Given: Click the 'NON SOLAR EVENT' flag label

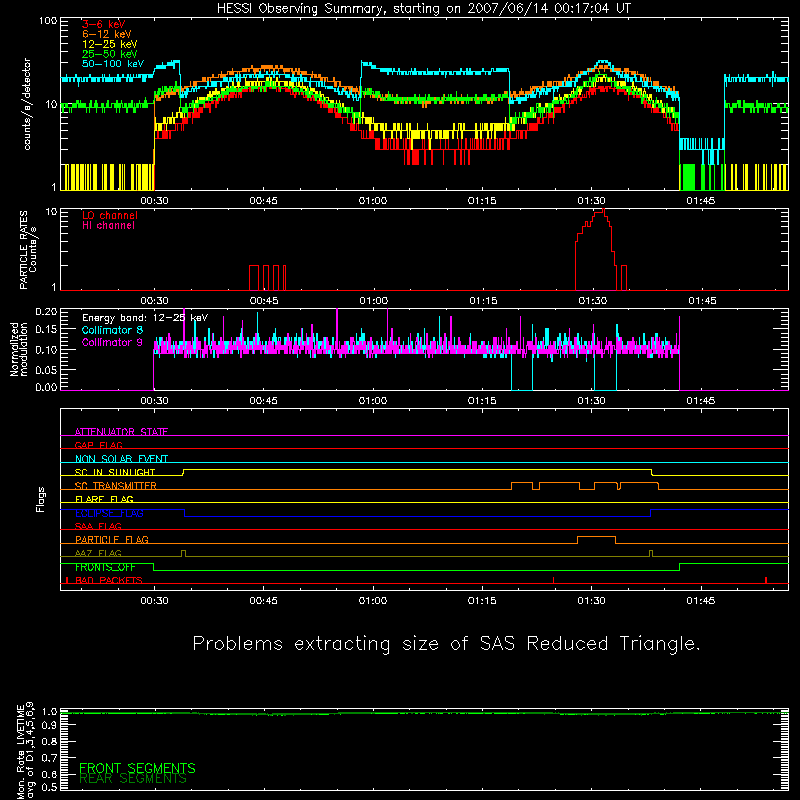Looking at the screenshot, I should tap(121, 459).
